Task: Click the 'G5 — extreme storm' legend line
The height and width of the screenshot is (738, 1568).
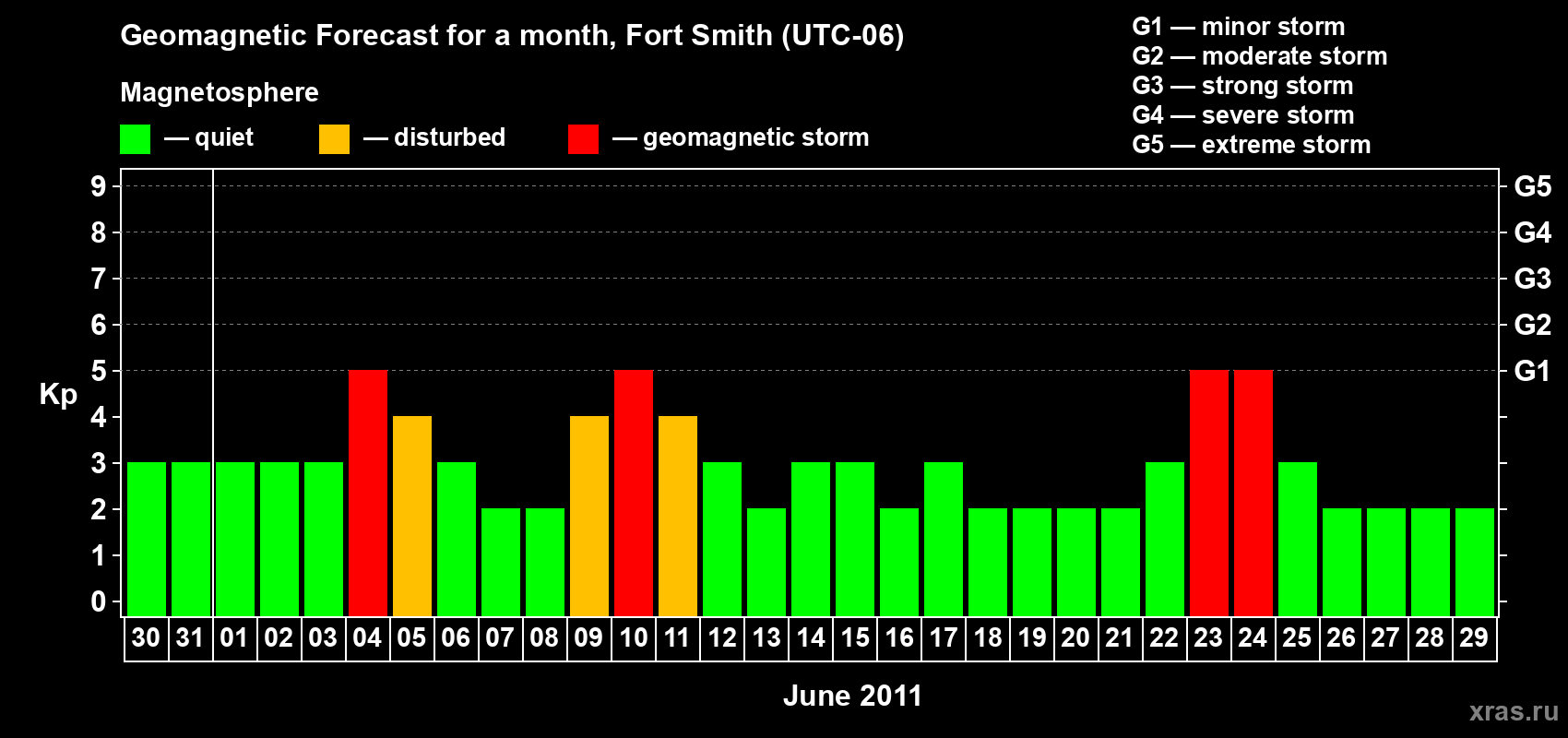Action: click(1251, 145)
